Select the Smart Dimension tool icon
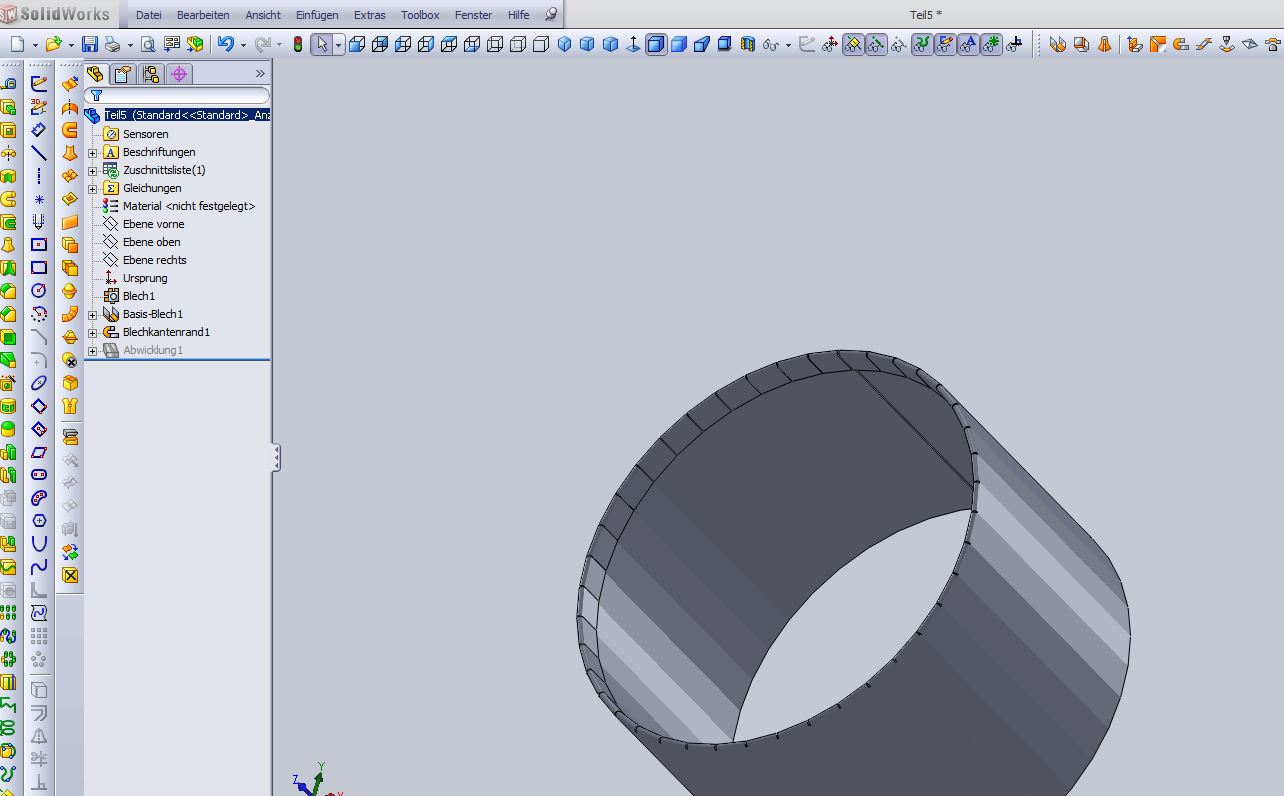 [x=39, y=130]
